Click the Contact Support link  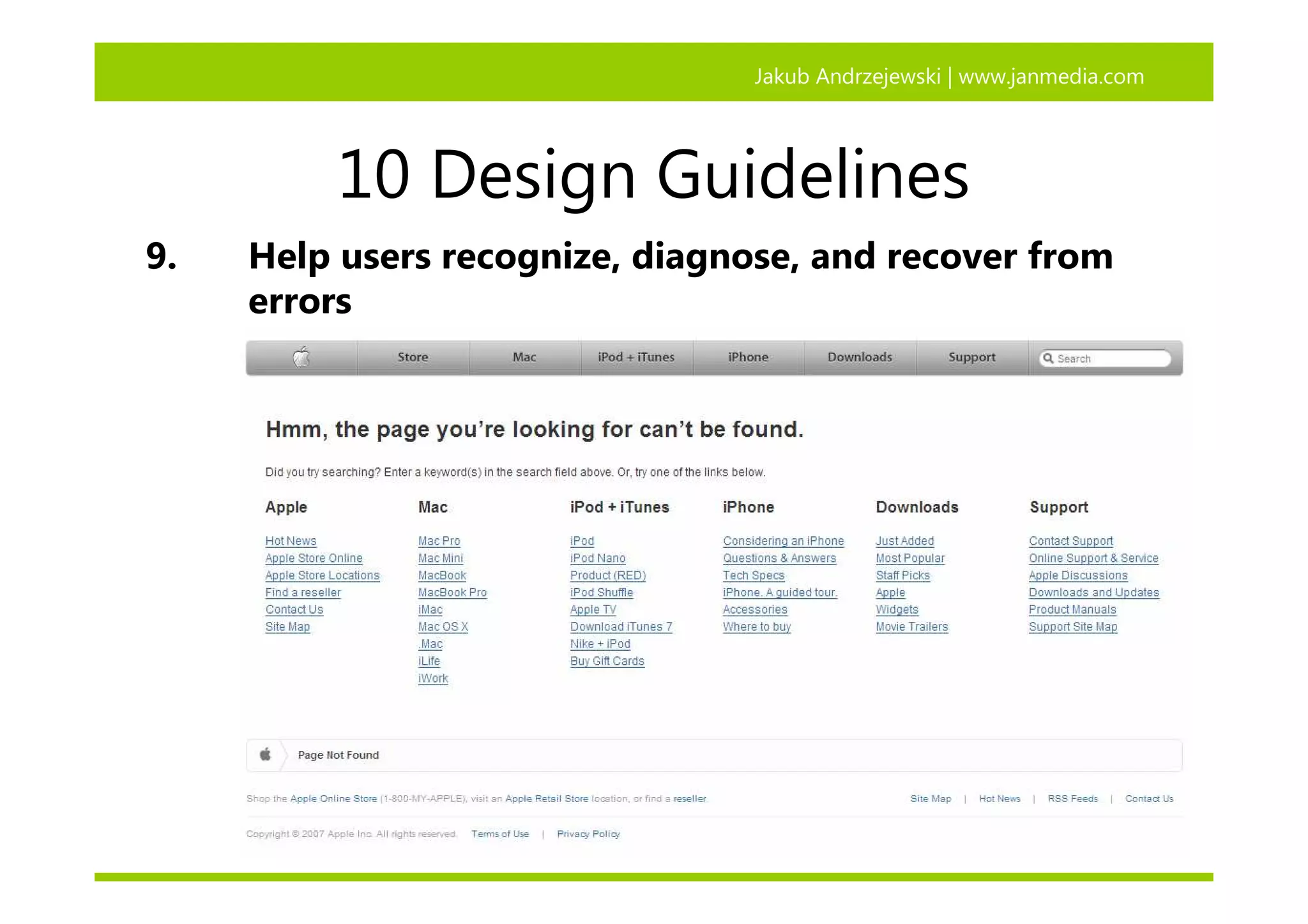1070,541
